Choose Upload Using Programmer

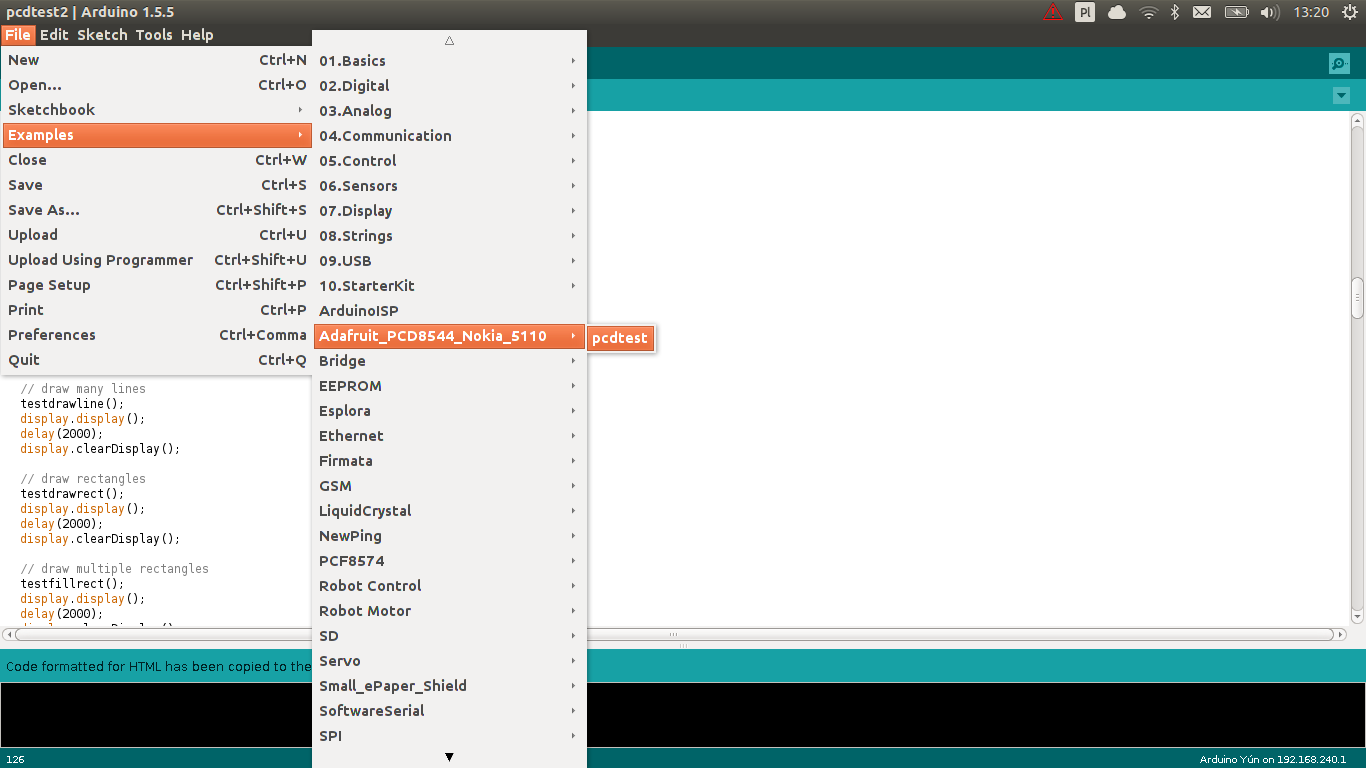click(x=157, y=260)
